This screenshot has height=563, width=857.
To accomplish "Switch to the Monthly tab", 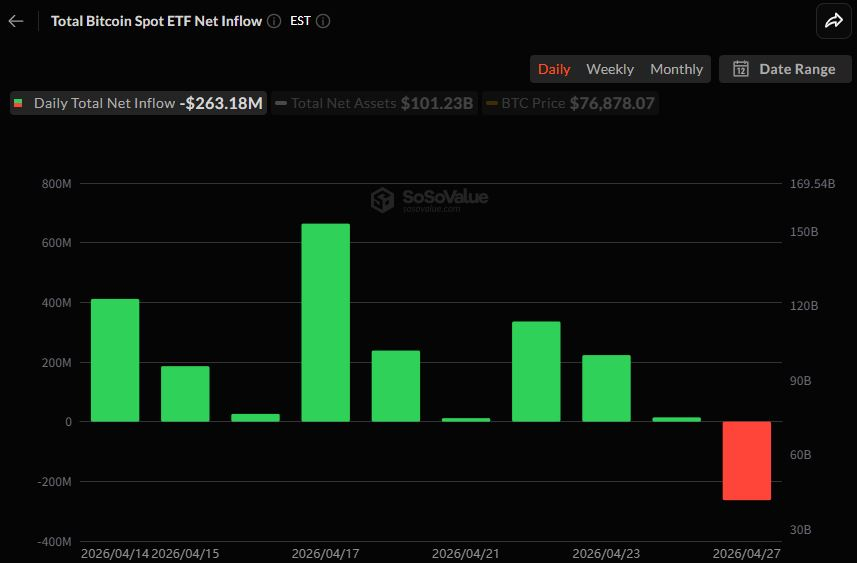I will tap(676, 69).
